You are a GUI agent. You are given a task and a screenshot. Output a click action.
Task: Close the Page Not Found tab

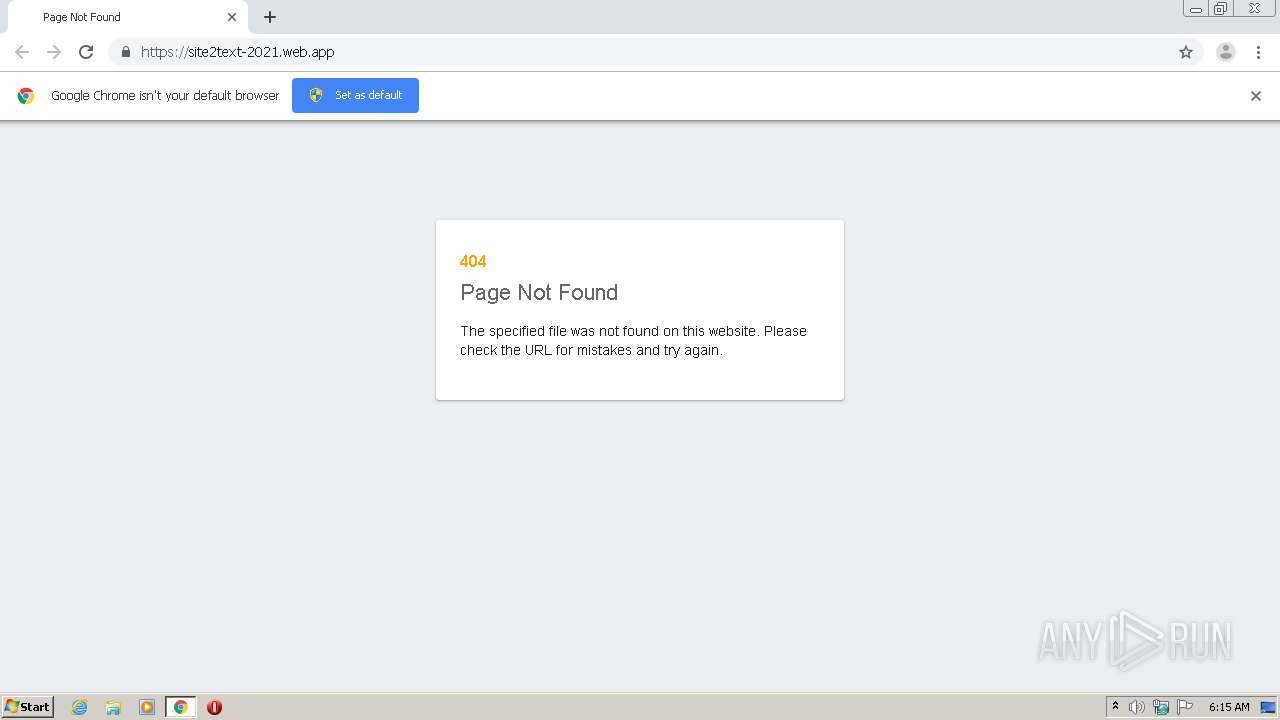[x=232, y=17]
